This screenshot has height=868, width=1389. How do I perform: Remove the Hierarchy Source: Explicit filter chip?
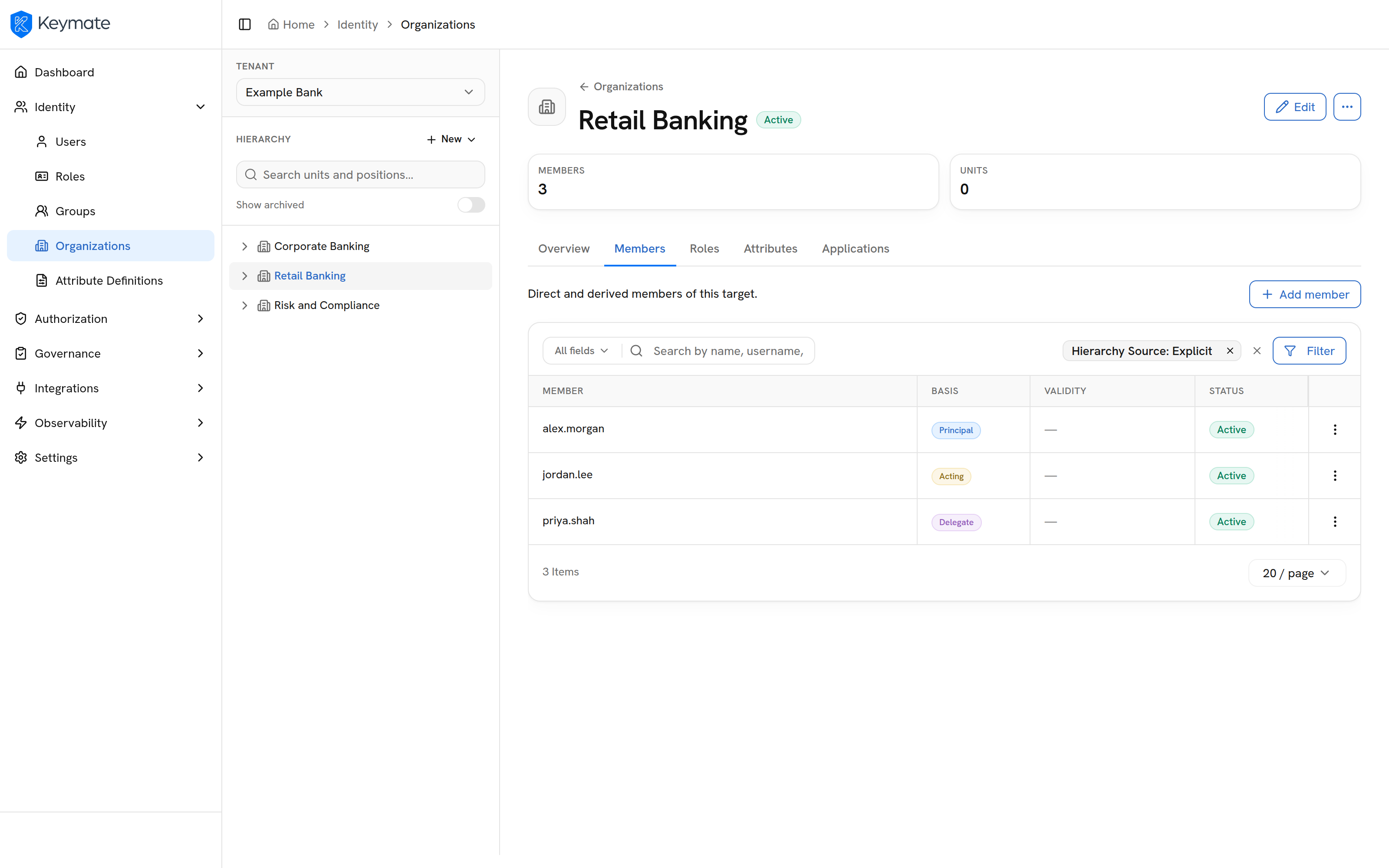1229,351
